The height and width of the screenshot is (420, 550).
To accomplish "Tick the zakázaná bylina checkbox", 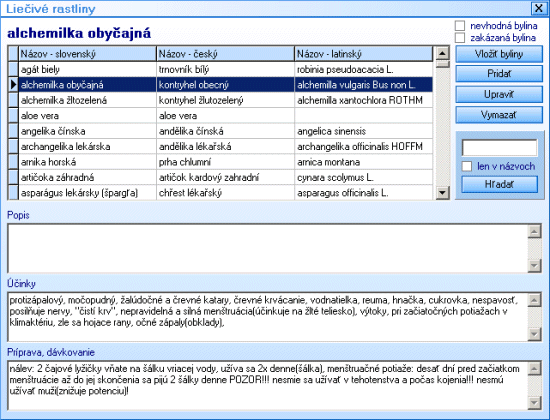I will pyautogui.click(x=460, y=38).
